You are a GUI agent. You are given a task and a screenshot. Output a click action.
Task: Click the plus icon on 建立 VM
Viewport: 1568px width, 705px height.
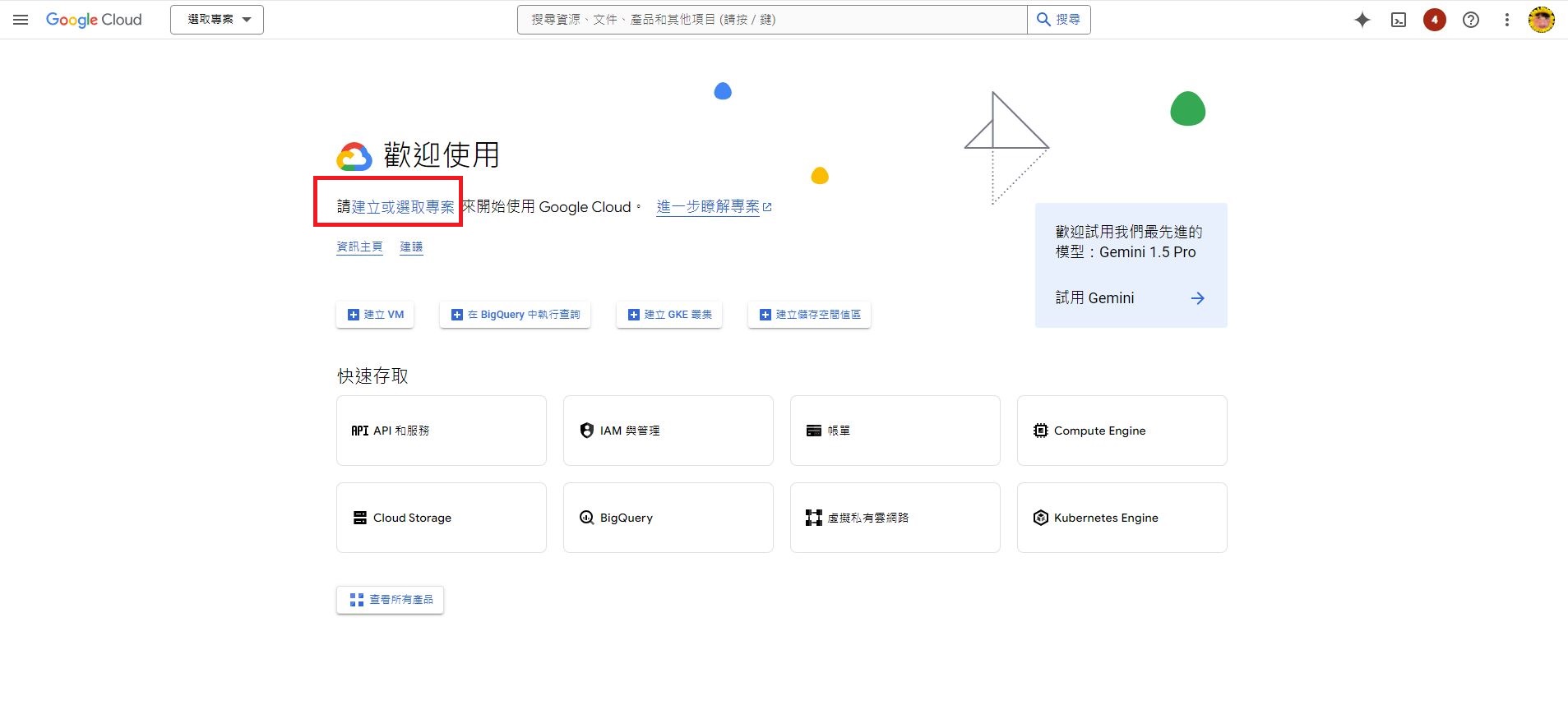[x=354, y=315]
